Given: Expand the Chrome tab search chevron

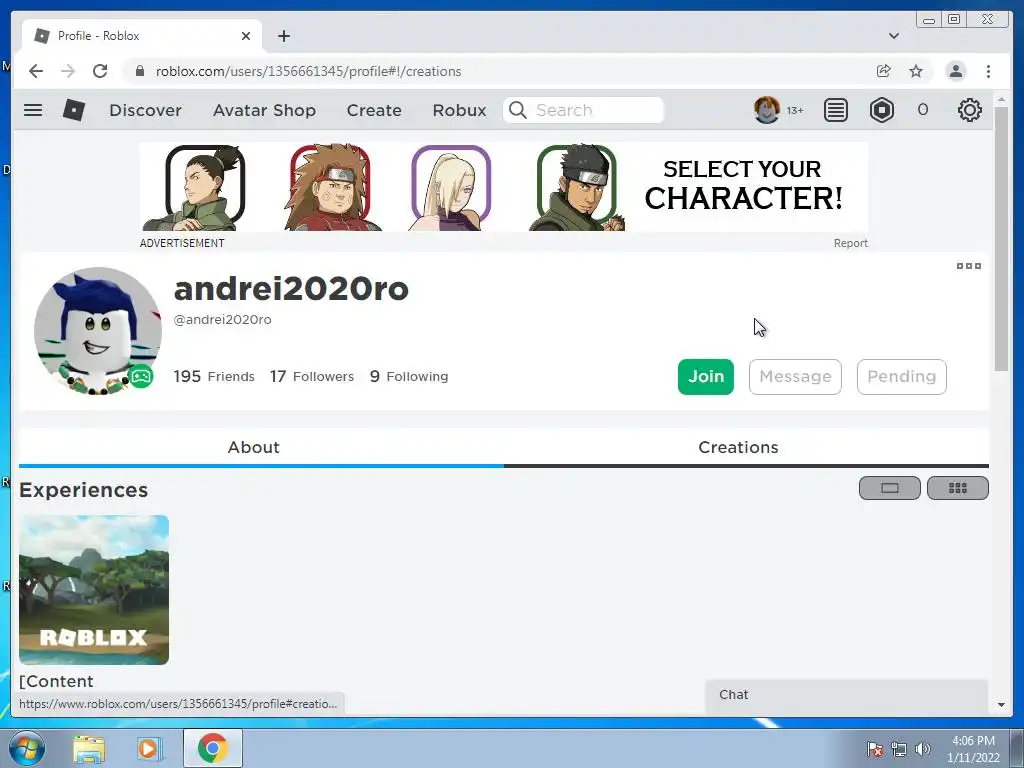Looking at the screenshot, I should tap(893, 36).
